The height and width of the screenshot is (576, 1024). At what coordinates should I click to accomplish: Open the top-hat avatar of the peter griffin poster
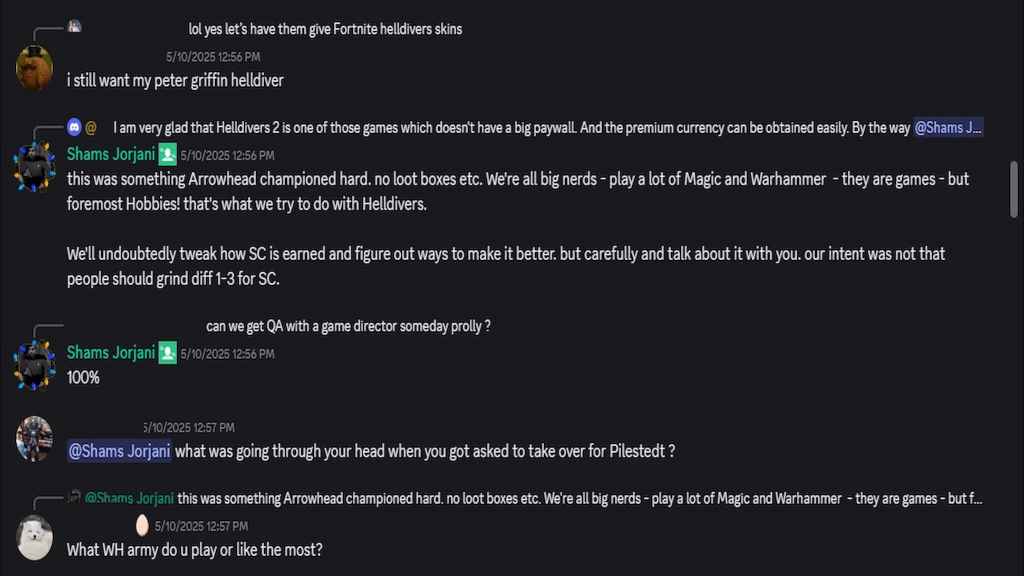(x=35, y=67)
